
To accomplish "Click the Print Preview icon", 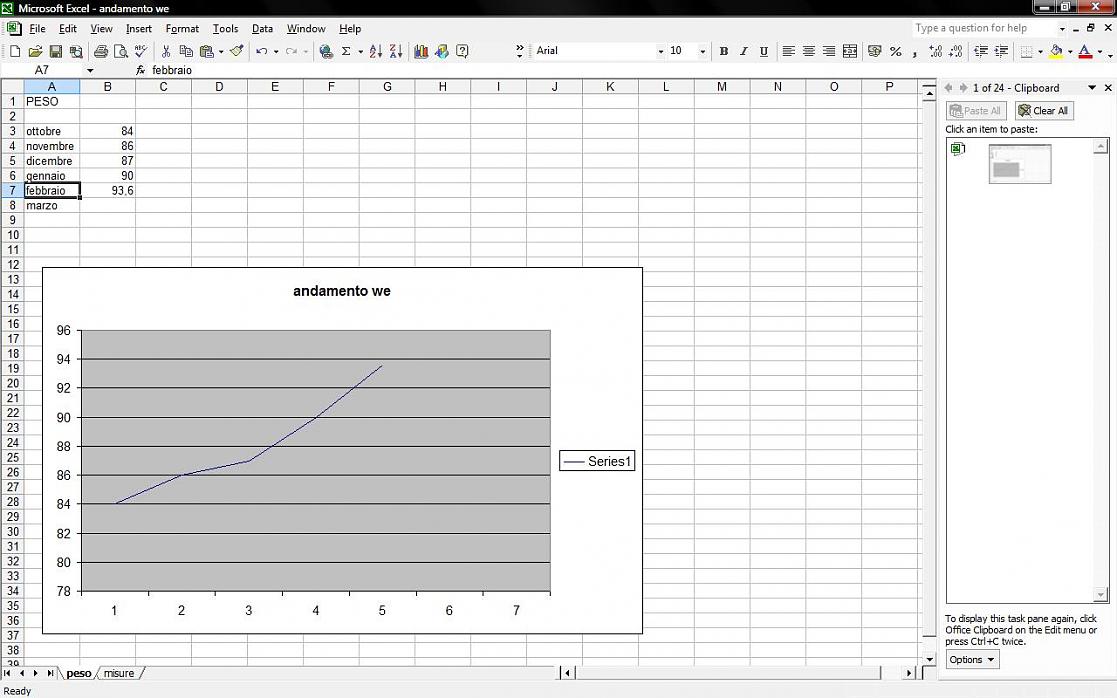I will tap(121, 51).
